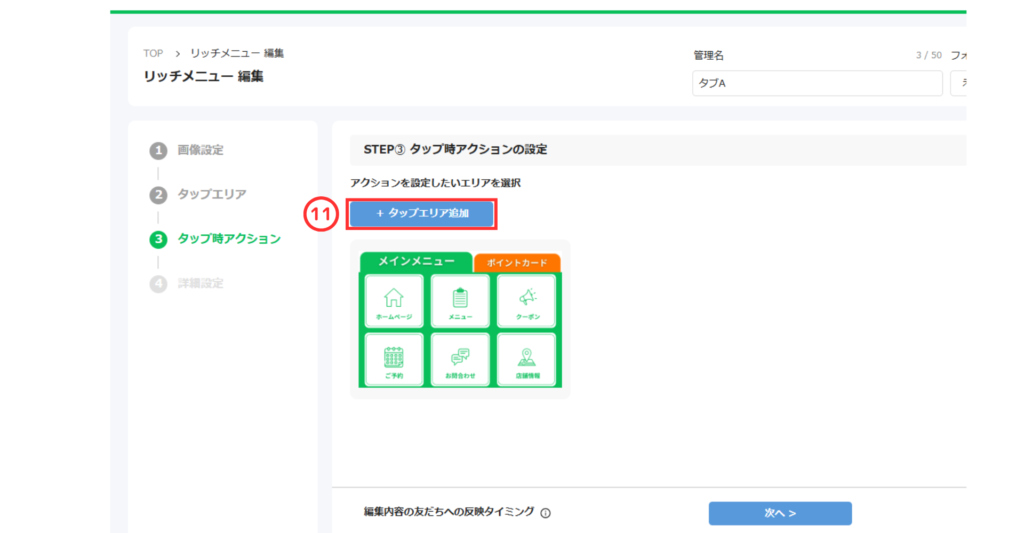The image size is (1024, 533).
Task: Click the リッチメニュー 編集 breadcrumb text
Action: click(x=237, y=53)
